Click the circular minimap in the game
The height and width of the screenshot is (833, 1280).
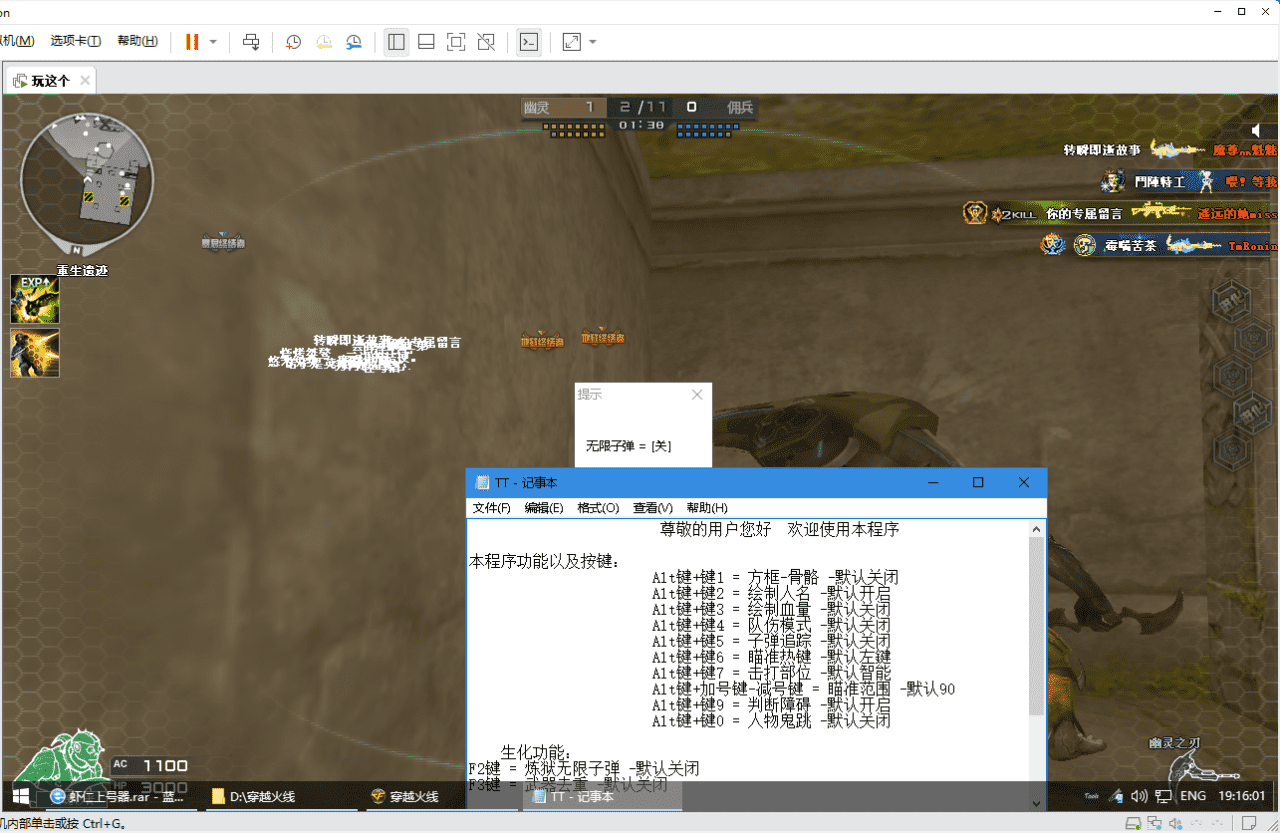(87, 179)
